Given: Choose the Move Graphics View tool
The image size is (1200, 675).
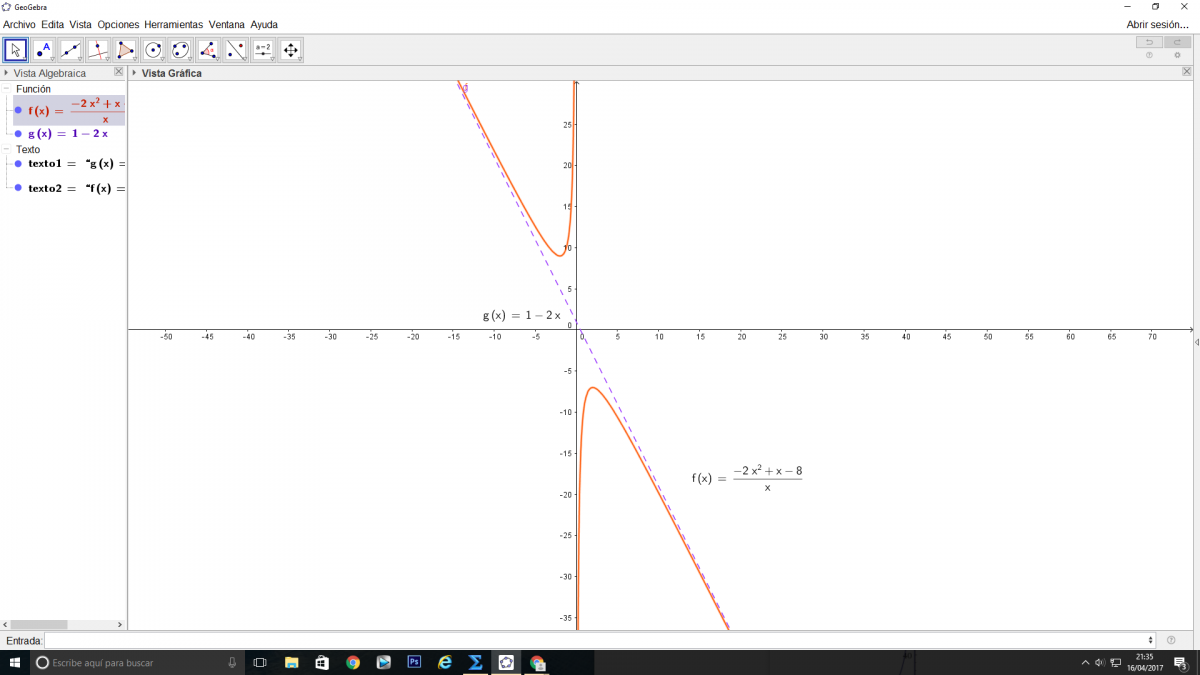Looking at the screenshot, I should click(x=291, y=50).
